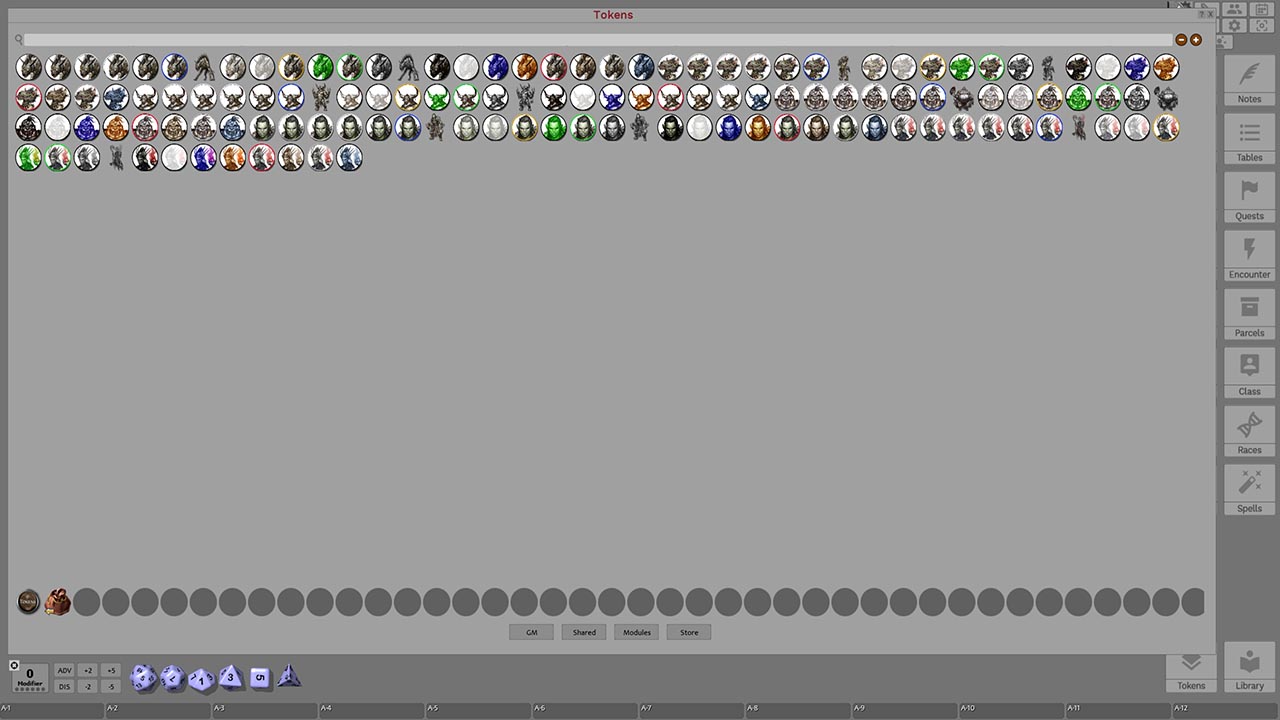Decrease token size with the minus stepper

[x=1181, y=40]
